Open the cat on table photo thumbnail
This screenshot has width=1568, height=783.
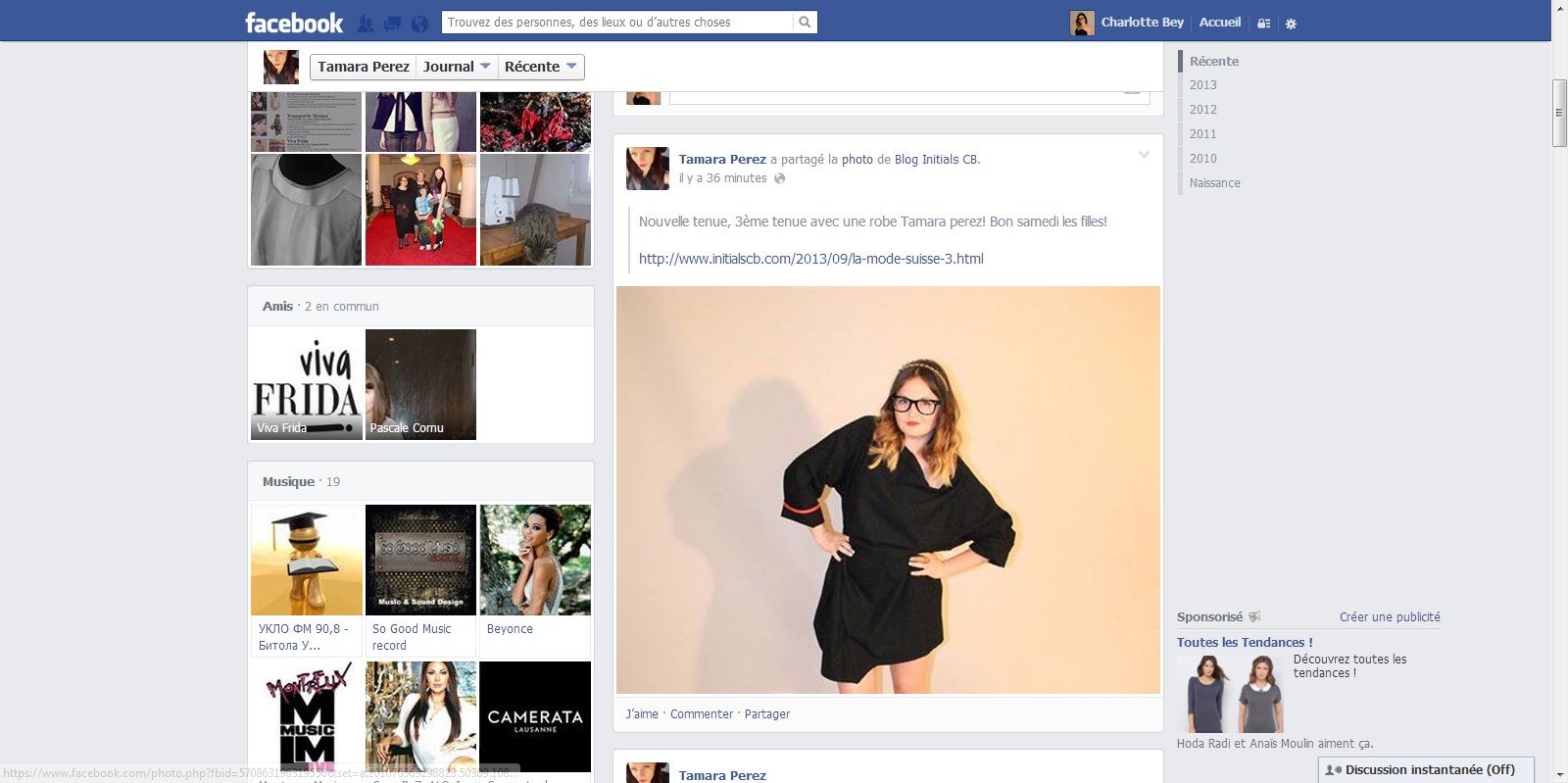pos(535,210)
